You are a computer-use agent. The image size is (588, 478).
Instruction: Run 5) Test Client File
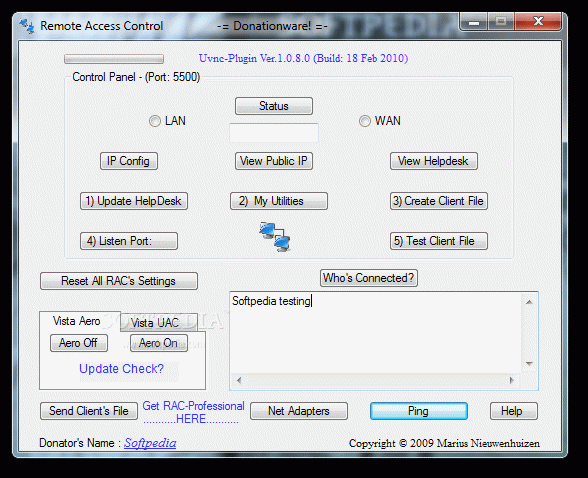438,241
